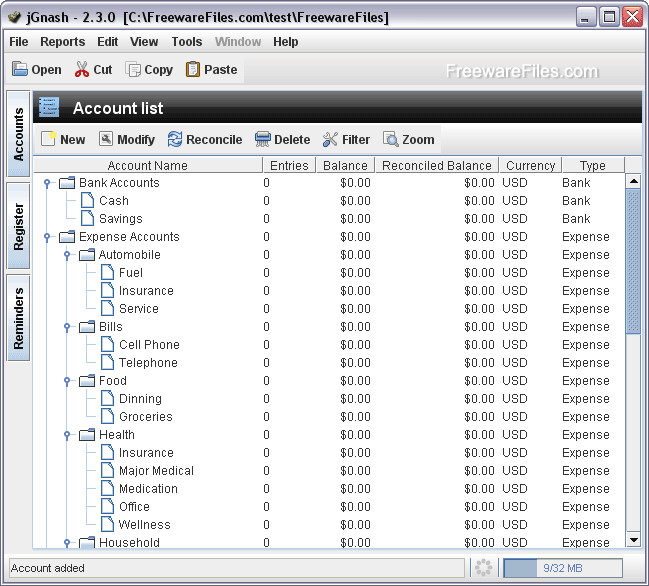Open the Tools menu

(187, 41)
